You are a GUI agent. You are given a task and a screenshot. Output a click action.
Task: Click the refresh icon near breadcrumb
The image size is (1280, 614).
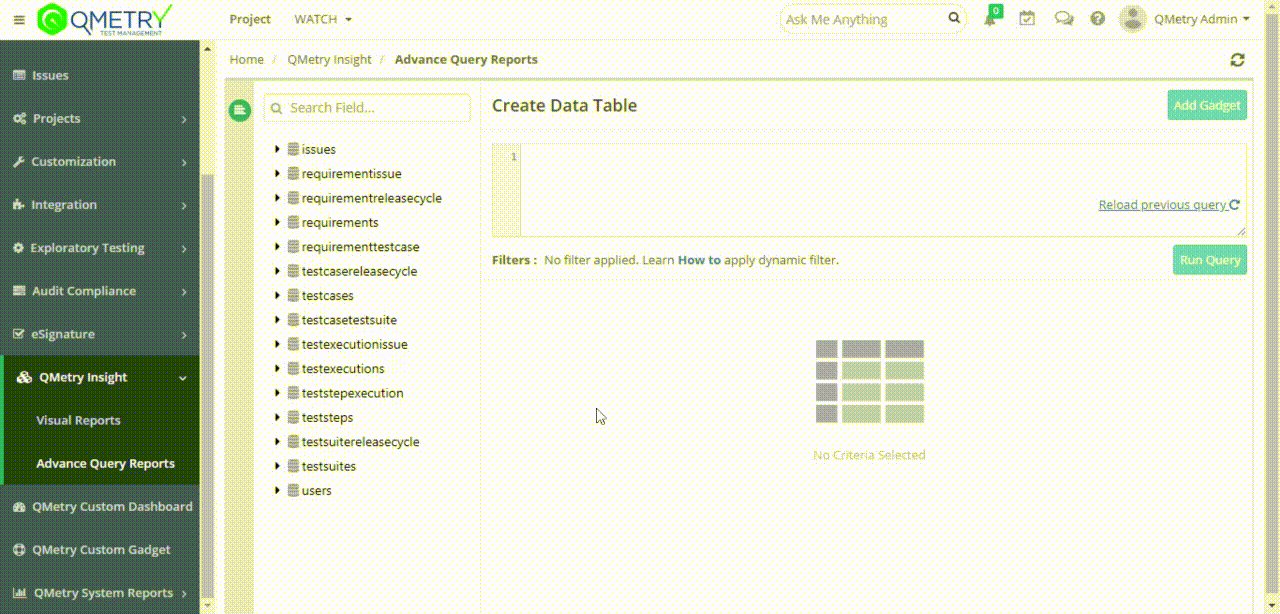pos(1237,60)
